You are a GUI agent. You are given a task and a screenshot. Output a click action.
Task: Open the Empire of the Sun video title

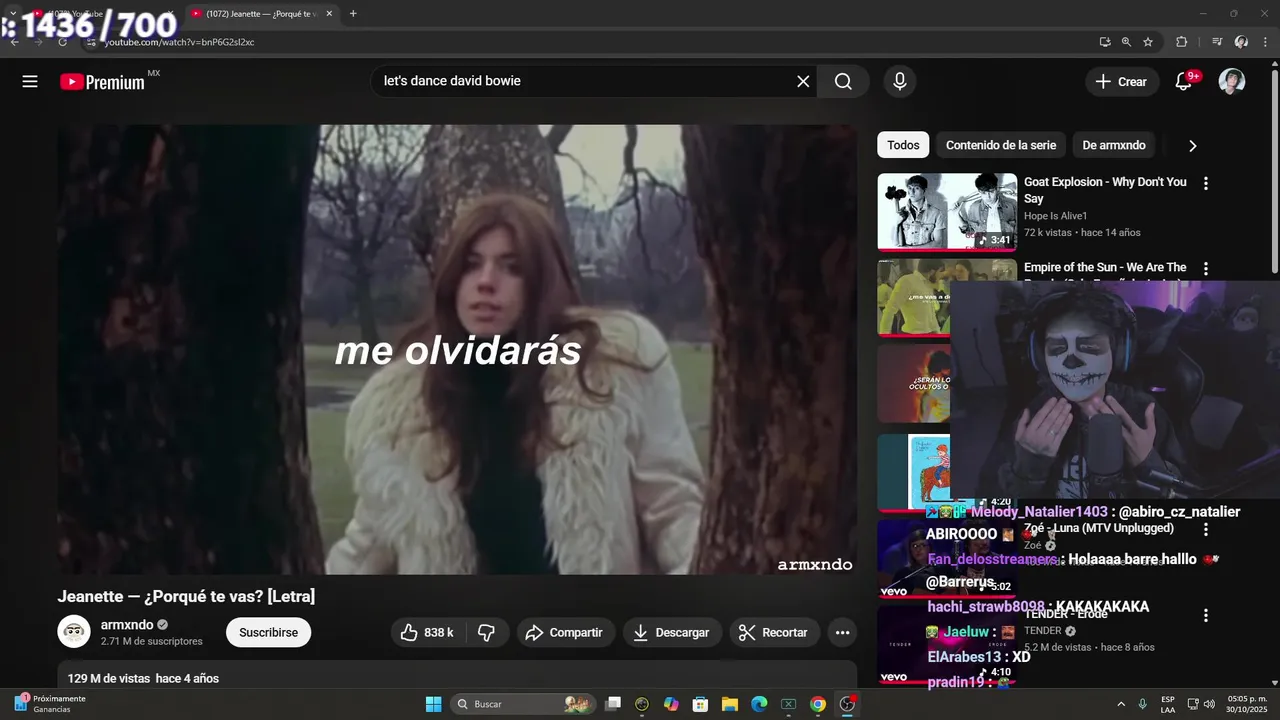pos(1105,268)
